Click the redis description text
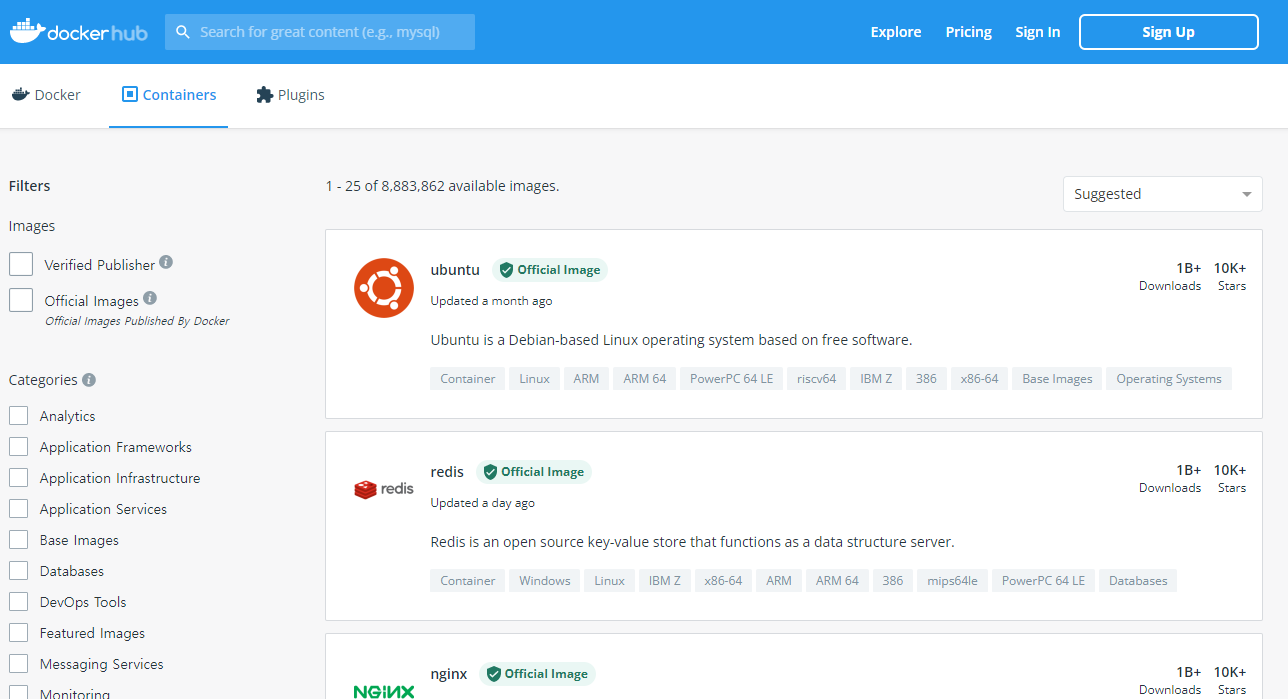This screenshot has height=699, width=1288. pos(693,542)
